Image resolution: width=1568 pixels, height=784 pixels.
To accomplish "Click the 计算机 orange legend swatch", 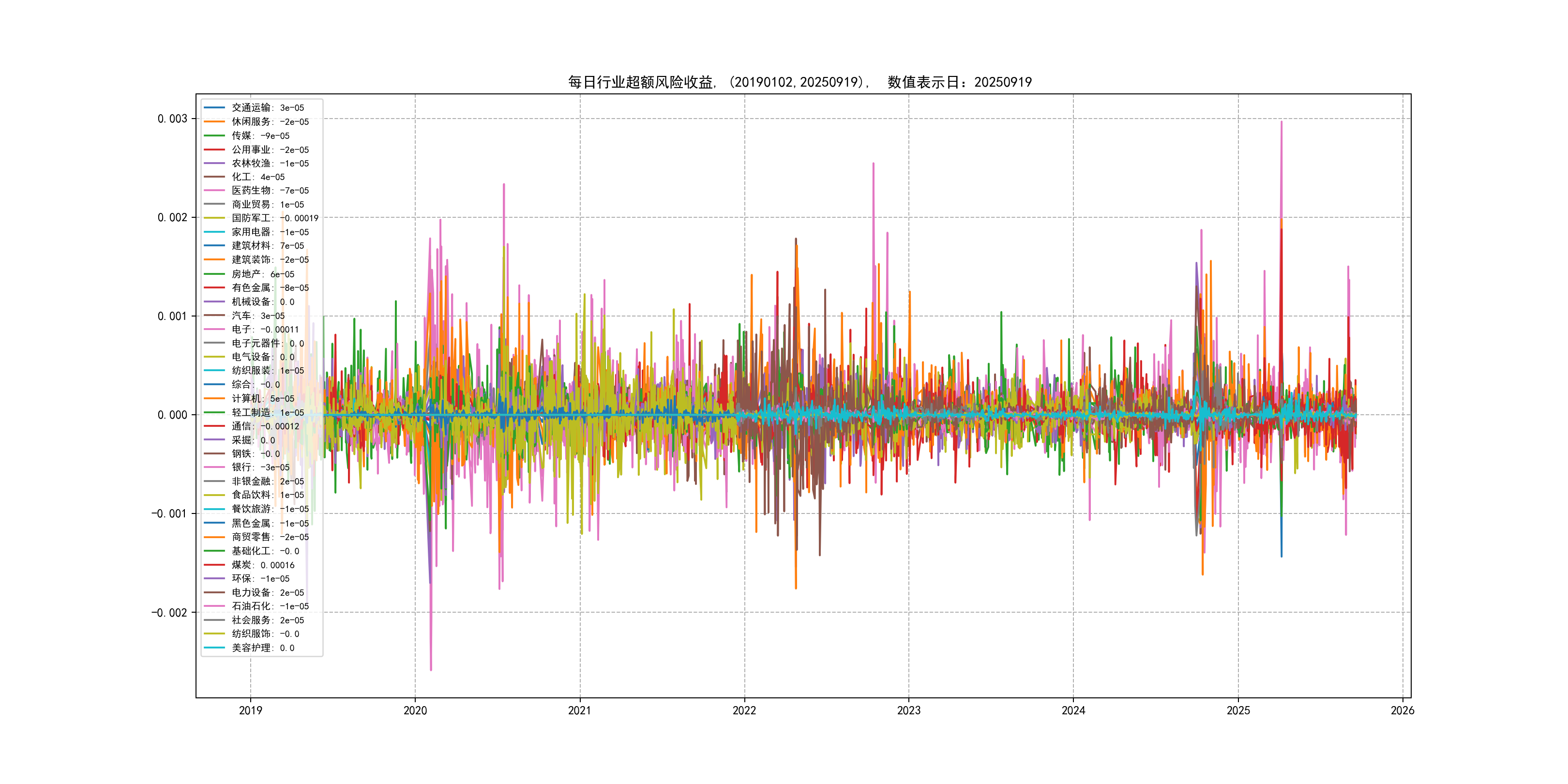I will [x=214, y=399].
